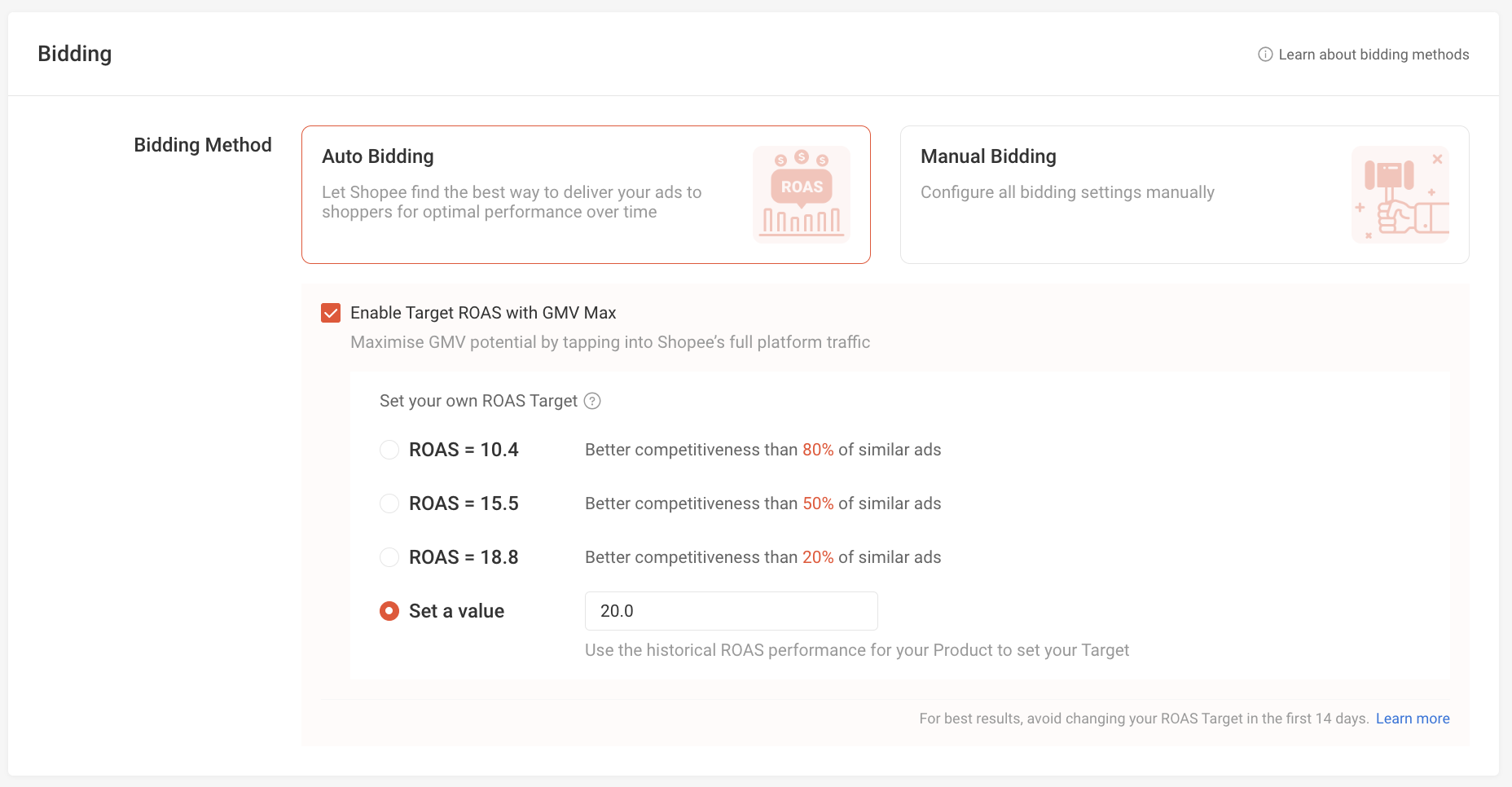The height and width of the screenshot is (787, 1512).
Task: Click the 20% competitiveness description text
Action: click(x=763, y=557)
